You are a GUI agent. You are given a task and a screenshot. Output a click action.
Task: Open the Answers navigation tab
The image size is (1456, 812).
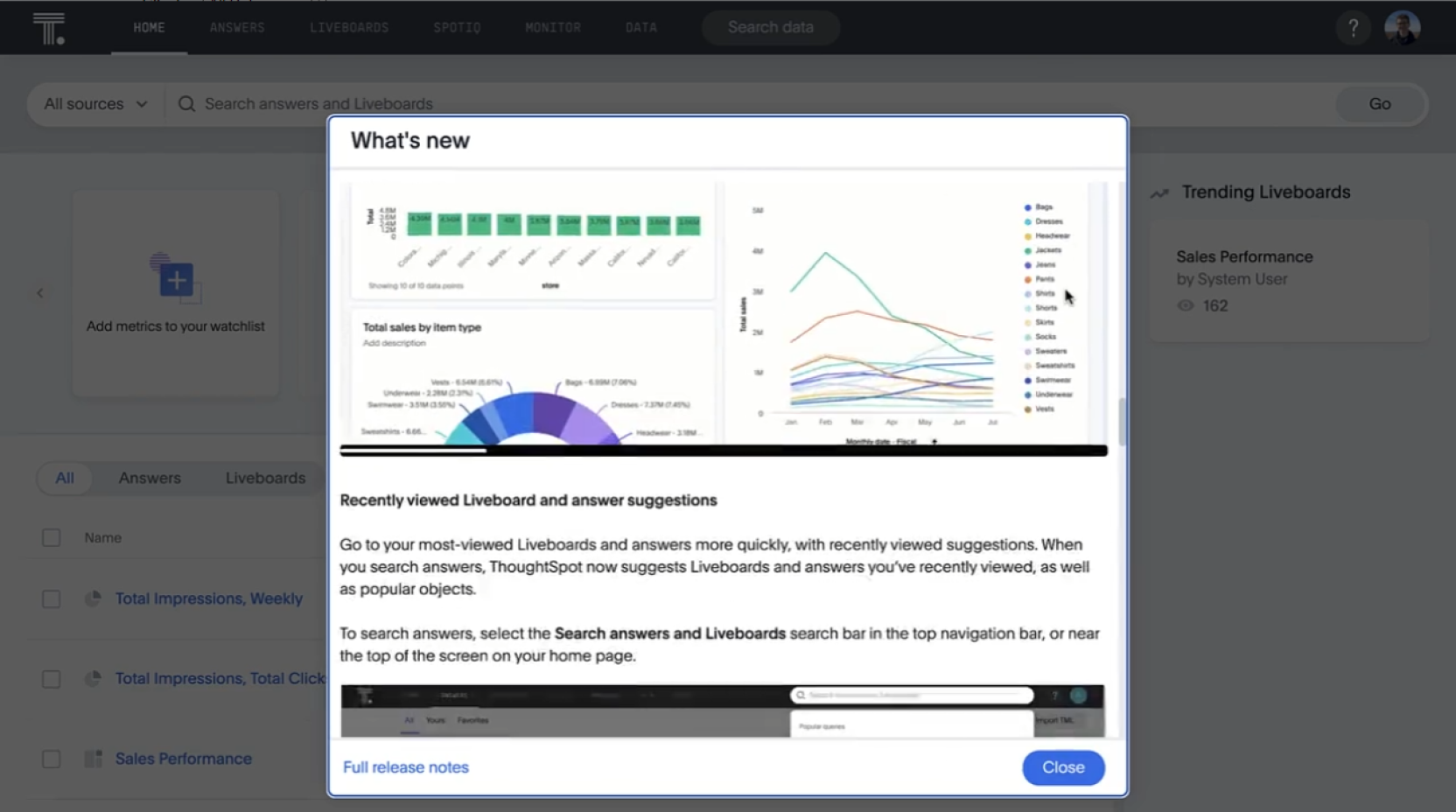coord(237,28)
